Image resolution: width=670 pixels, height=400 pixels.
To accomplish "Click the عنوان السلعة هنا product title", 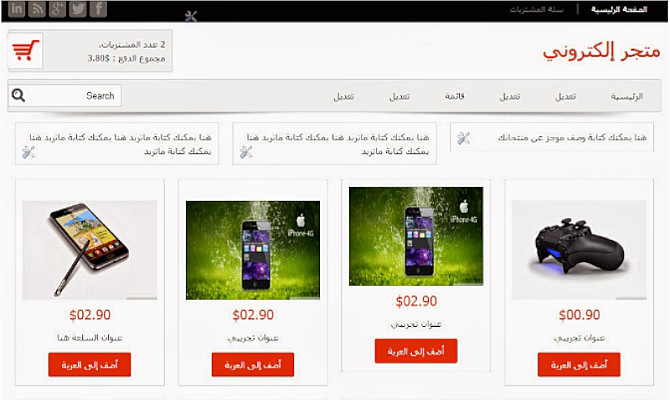I will point(90,338).
